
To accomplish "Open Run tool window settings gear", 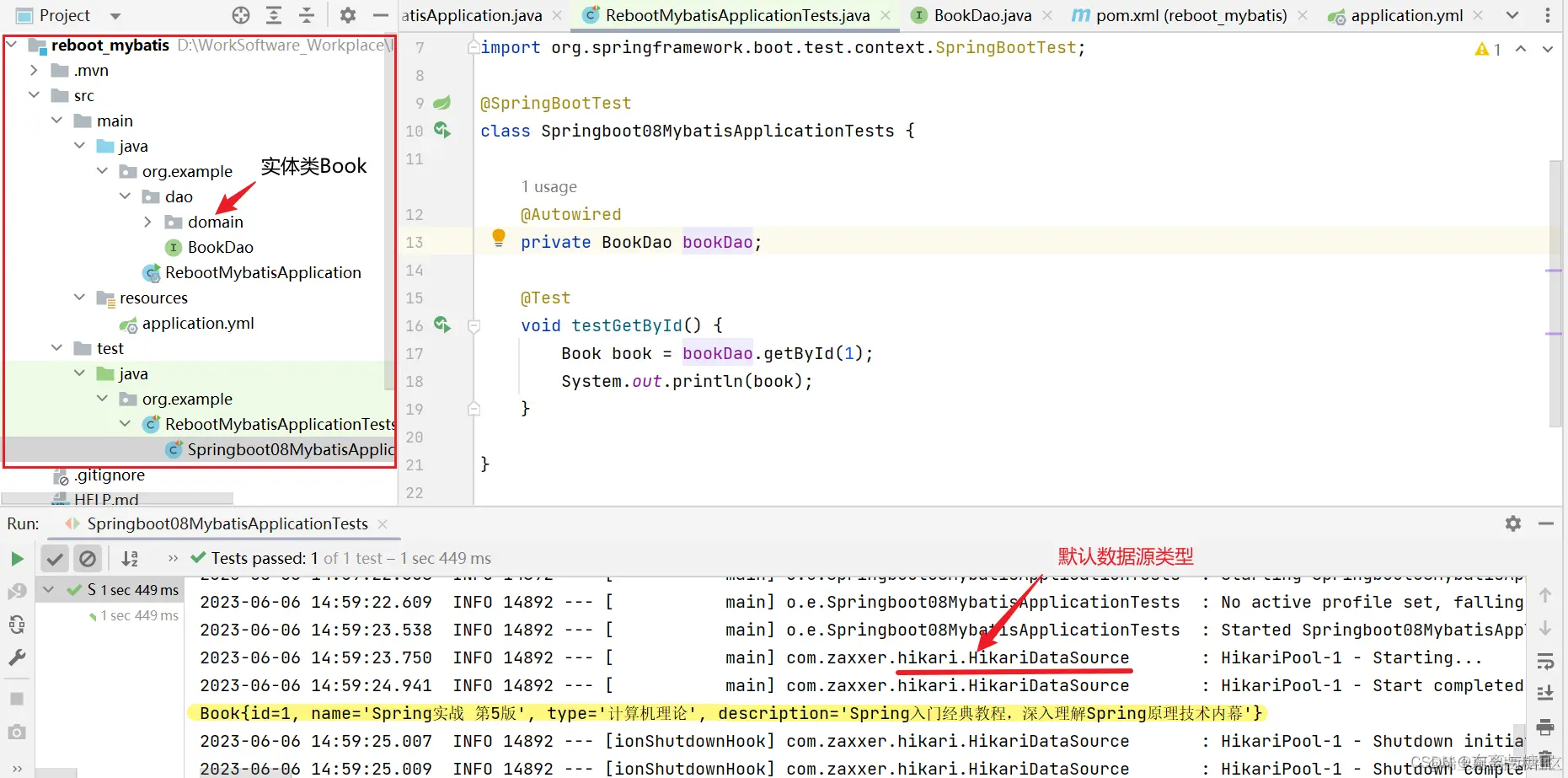I will [x=1513, y=523].
